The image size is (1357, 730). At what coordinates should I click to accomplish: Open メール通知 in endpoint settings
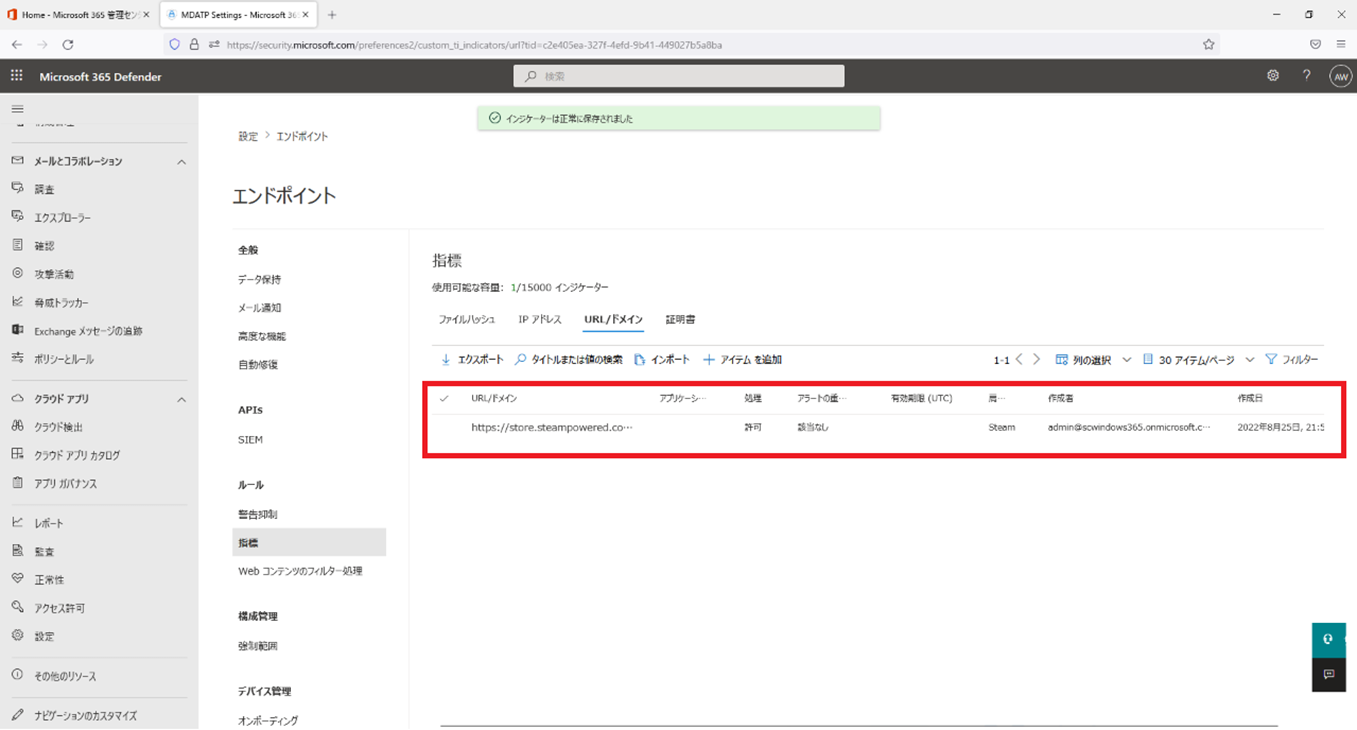pos(259,308)
